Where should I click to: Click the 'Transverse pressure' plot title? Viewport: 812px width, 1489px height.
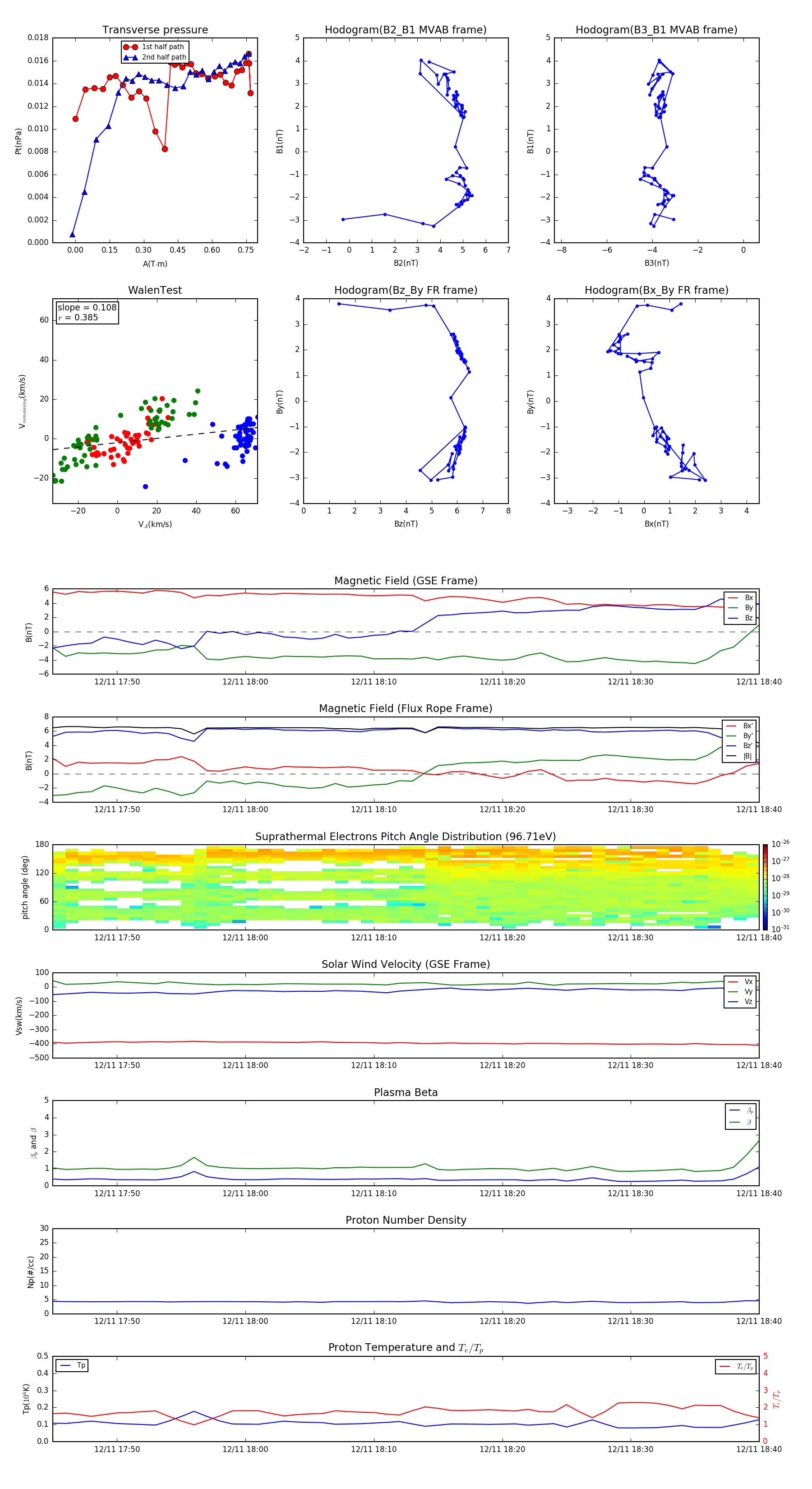tap(155, 30)
